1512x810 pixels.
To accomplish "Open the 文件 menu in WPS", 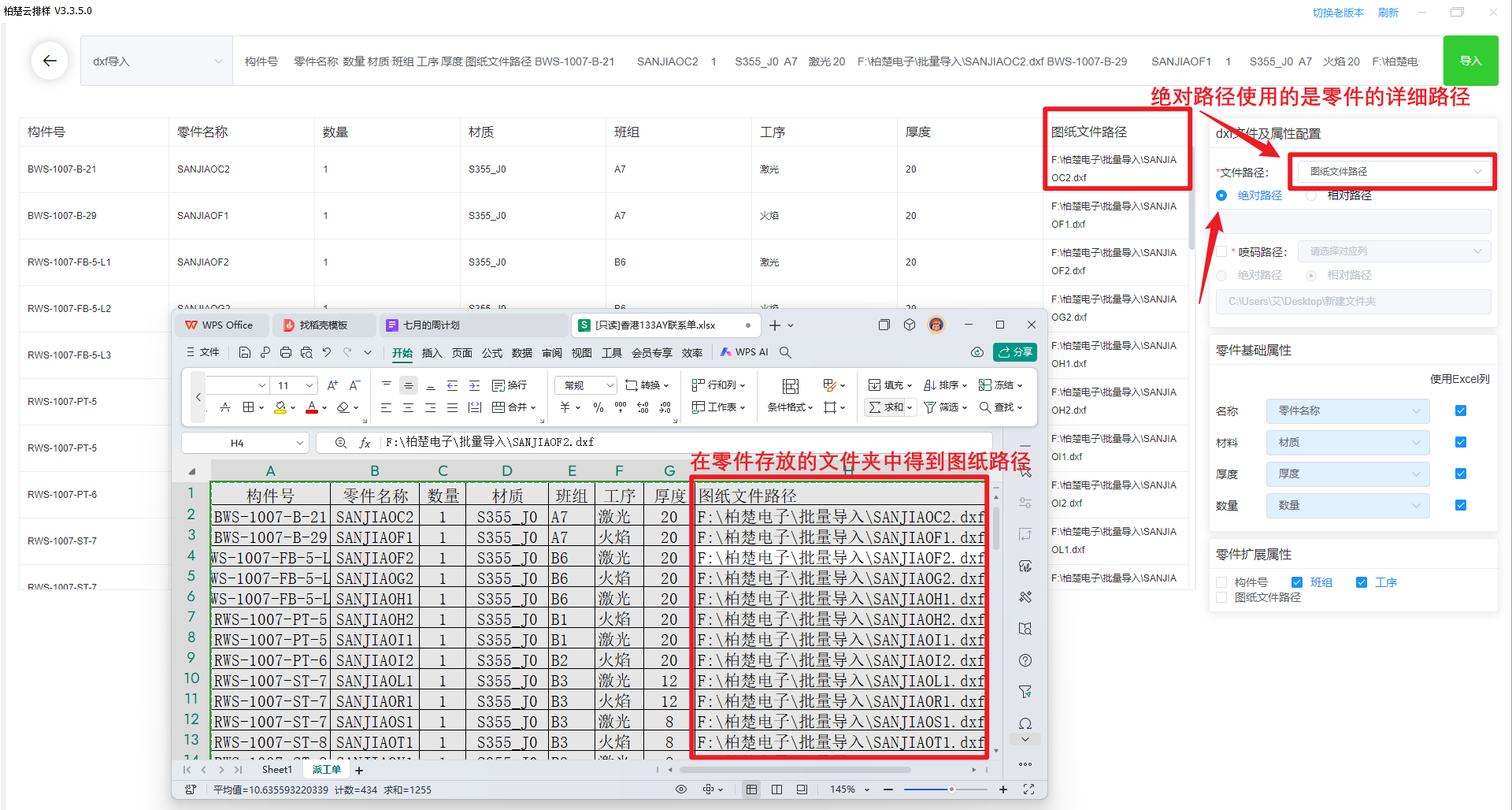I will tap(202, 352).
